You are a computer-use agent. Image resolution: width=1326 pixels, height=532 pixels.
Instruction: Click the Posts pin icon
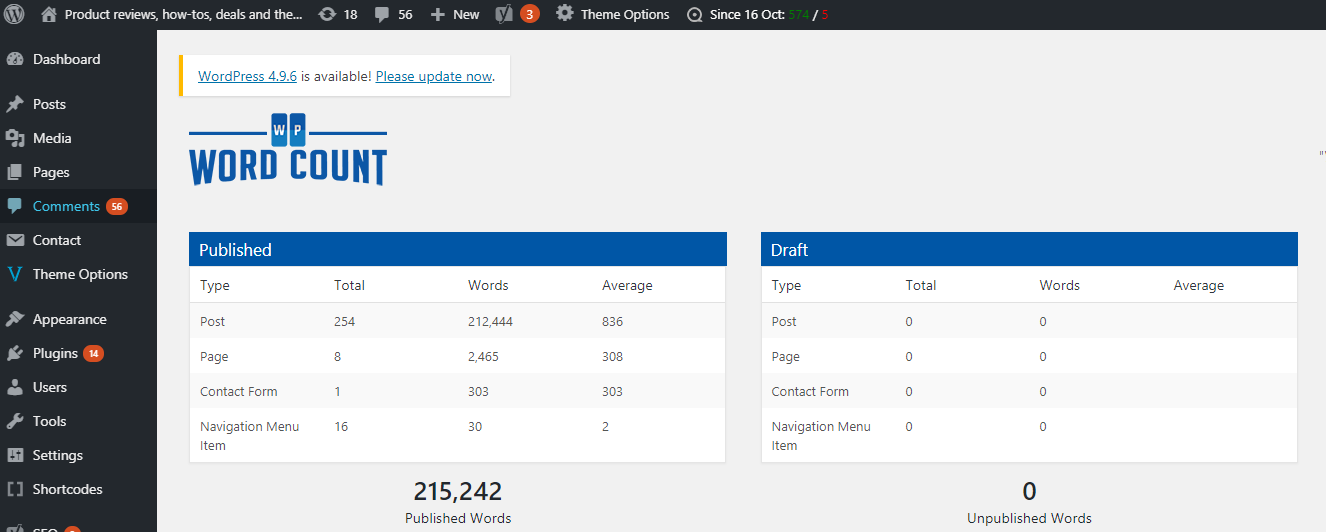[15, 104]
